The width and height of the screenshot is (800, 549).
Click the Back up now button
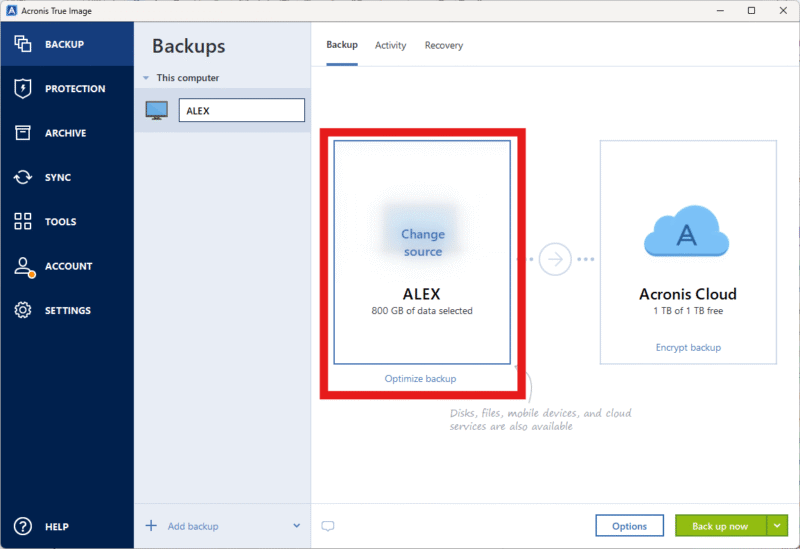(x=720, y=526)
